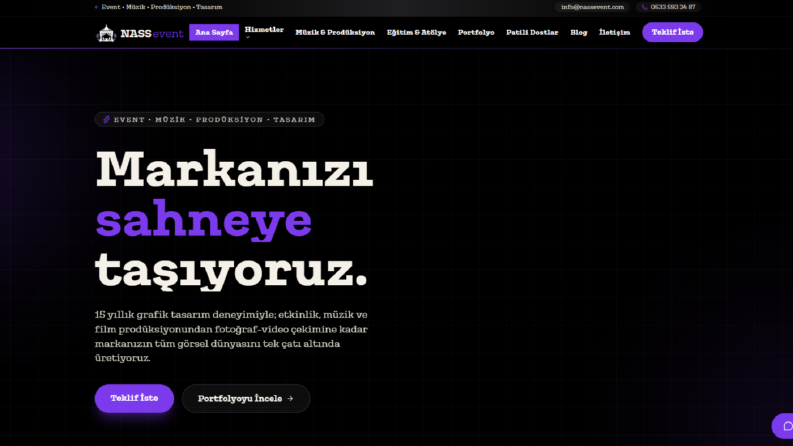
Task: Click the '15 yıllık grafik tasarım' paragraph
Action: point(231,336)
